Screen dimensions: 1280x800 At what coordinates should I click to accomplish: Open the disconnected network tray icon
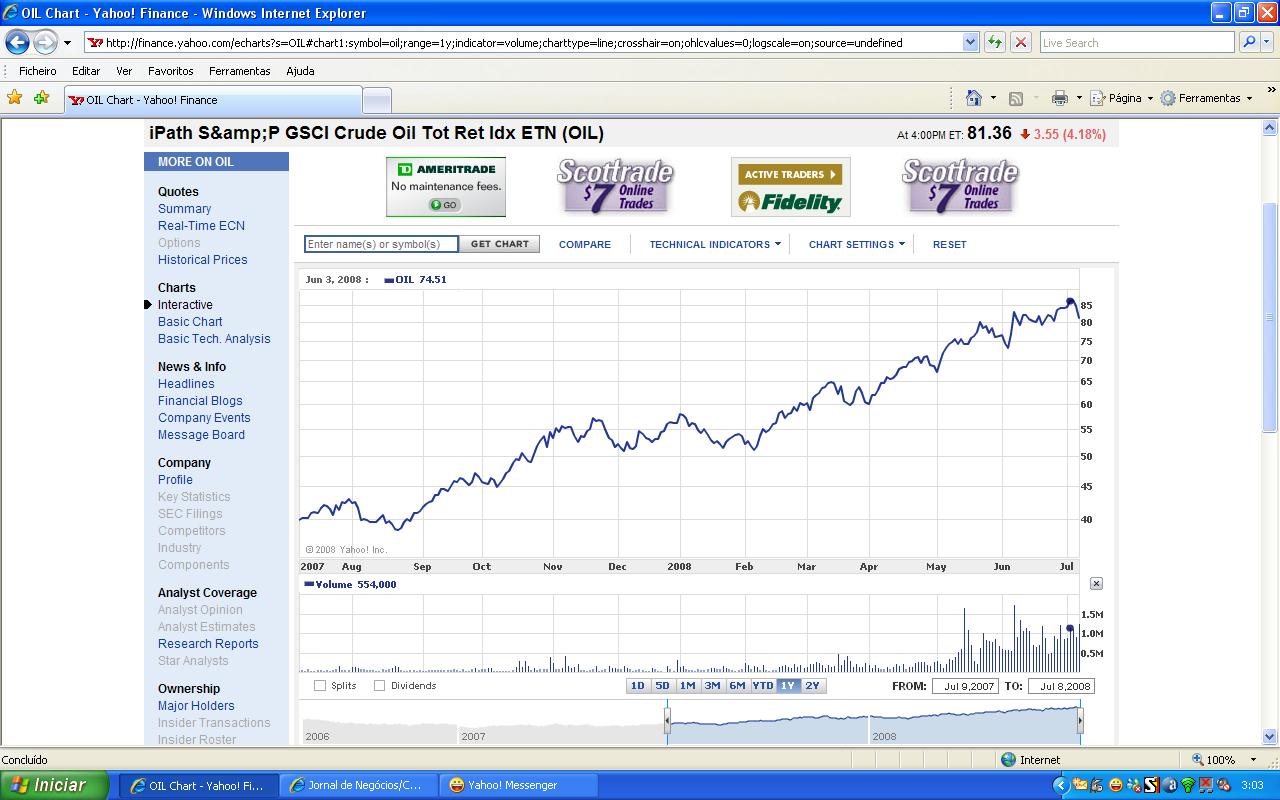pos(1206,785)
